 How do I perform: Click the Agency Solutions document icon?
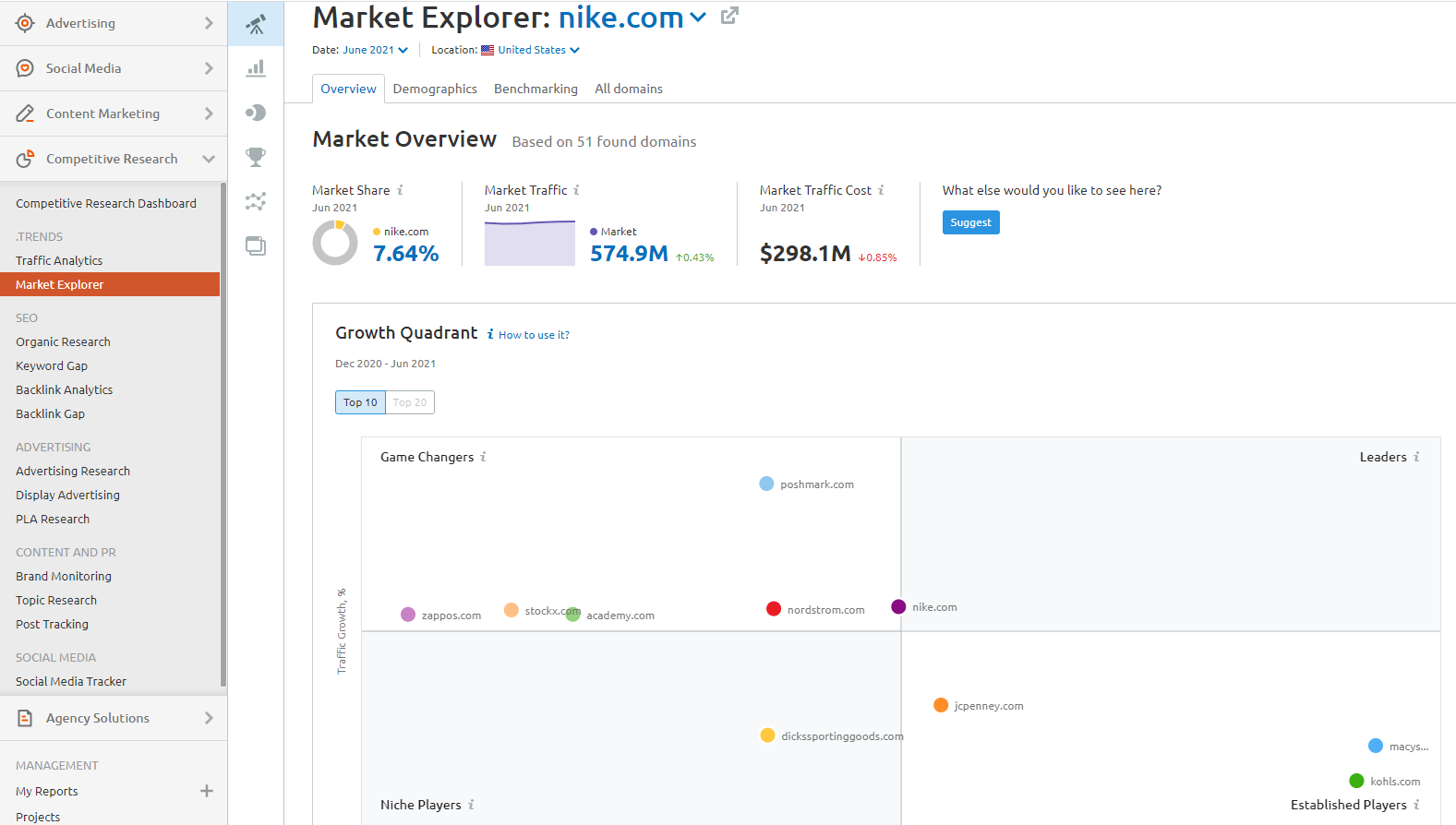[x=25, y=718]
